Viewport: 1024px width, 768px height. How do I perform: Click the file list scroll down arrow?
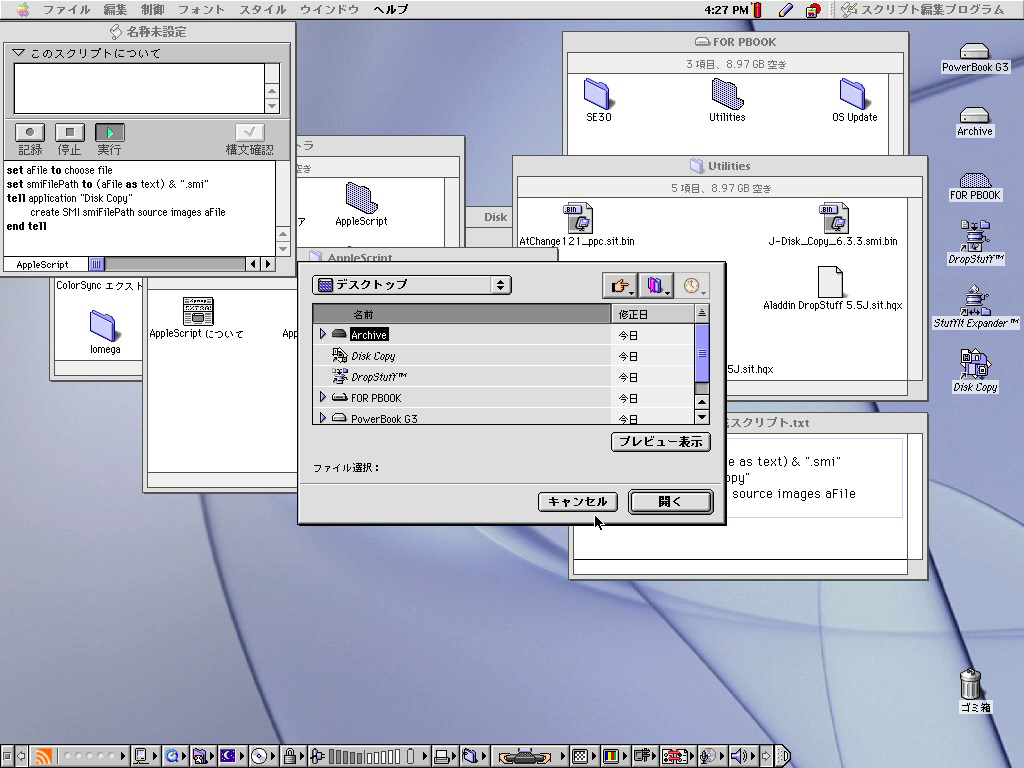702,417
